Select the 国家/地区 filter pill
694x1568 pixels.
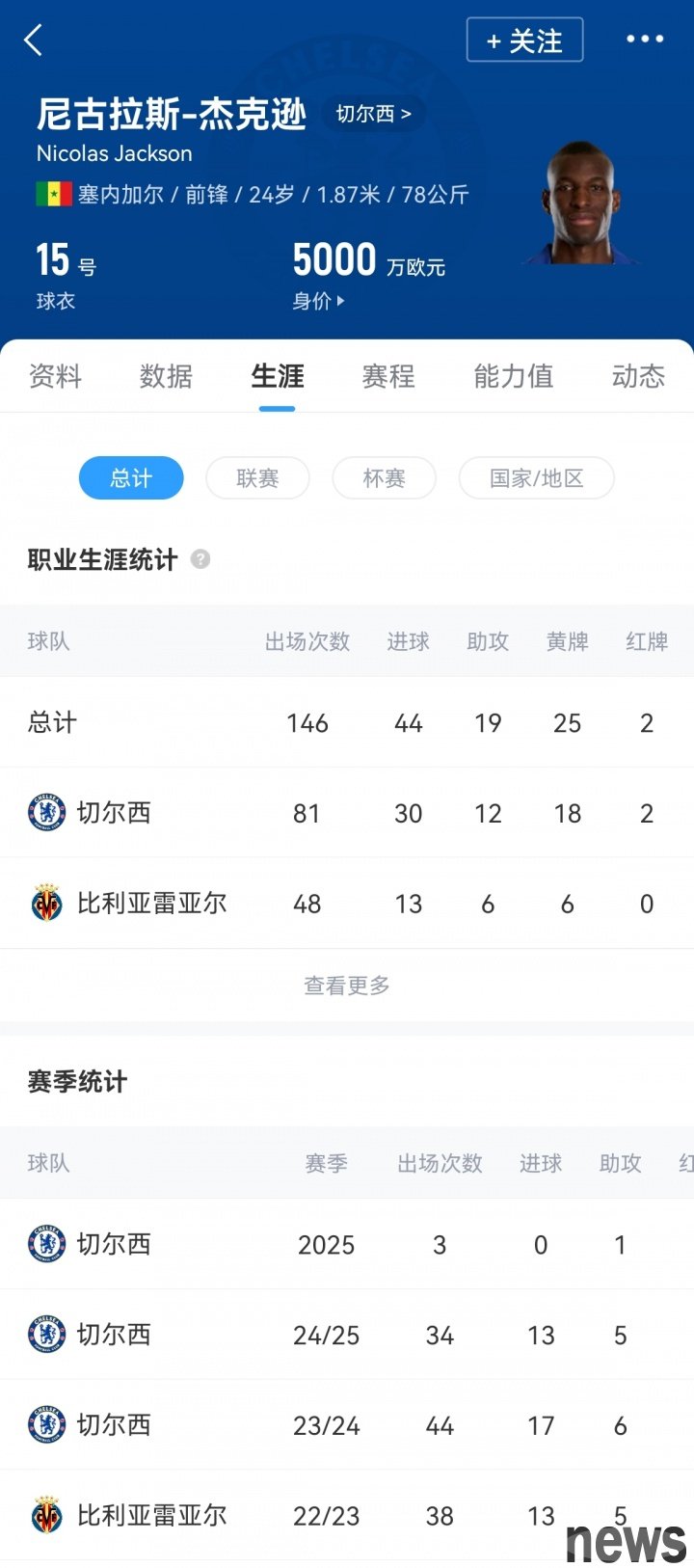coord(536,478)
